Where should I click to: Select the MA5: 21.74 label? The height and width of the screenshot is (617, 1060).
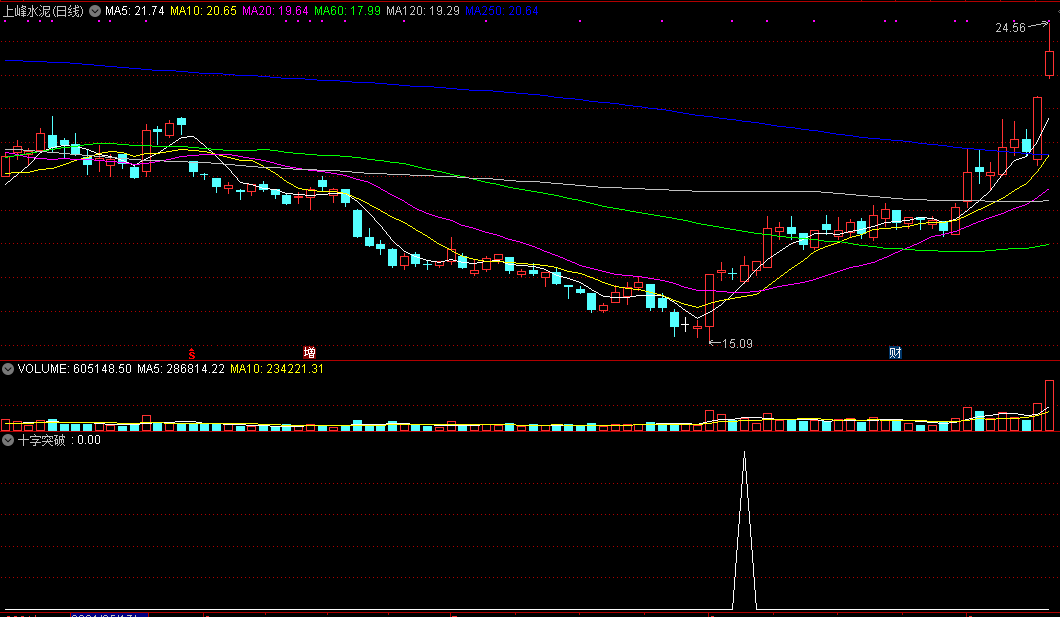click(135, 11)
